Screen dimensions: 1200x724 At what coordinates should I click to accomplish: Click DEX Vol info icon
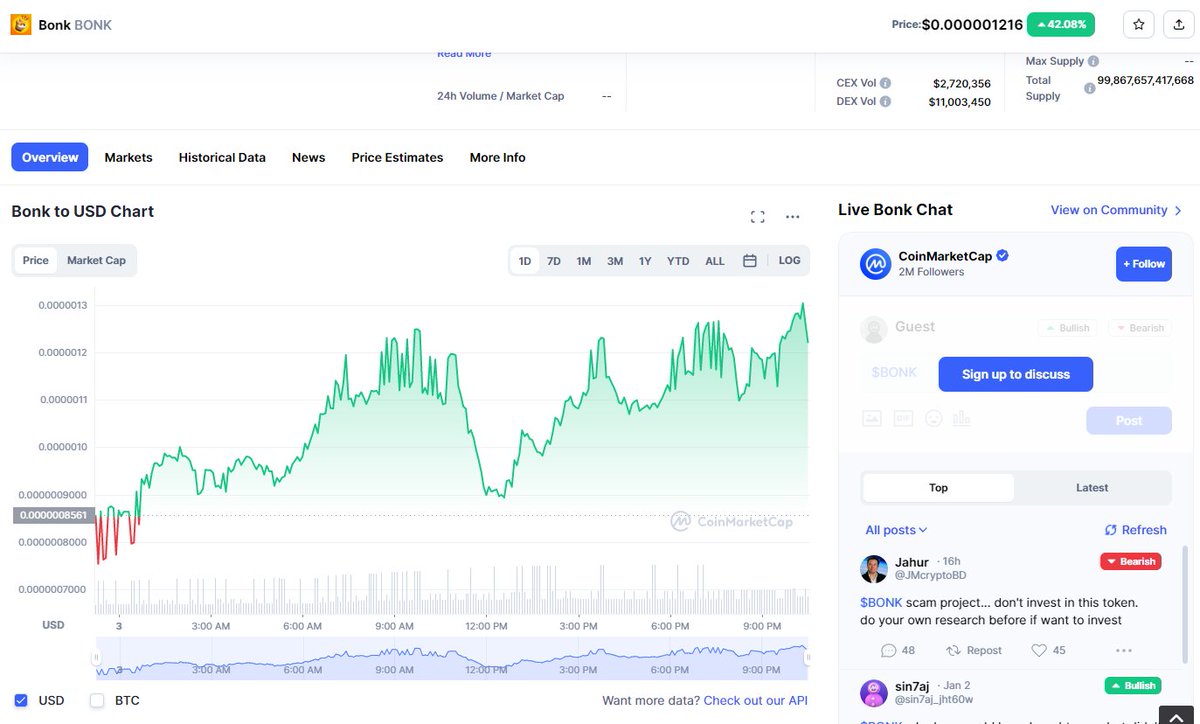pos(885,102)
